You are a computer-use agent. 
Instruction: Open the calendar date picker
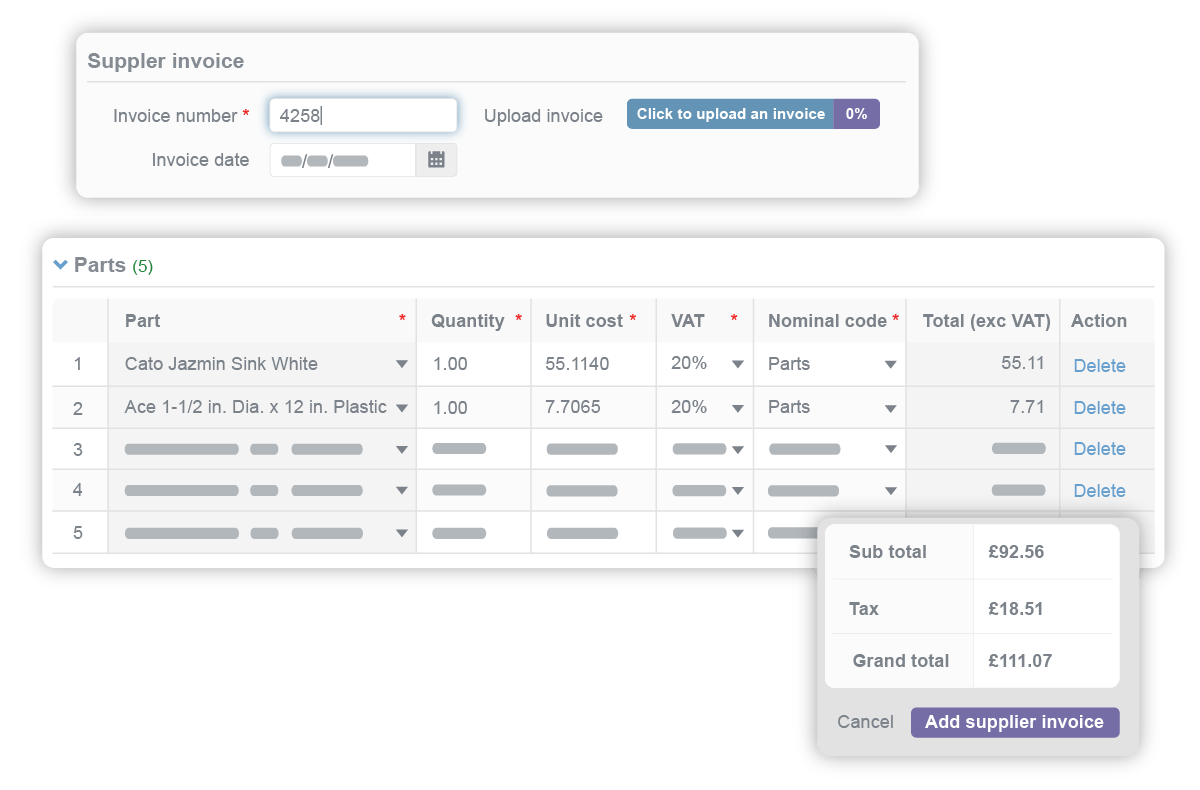click(436, 159)
